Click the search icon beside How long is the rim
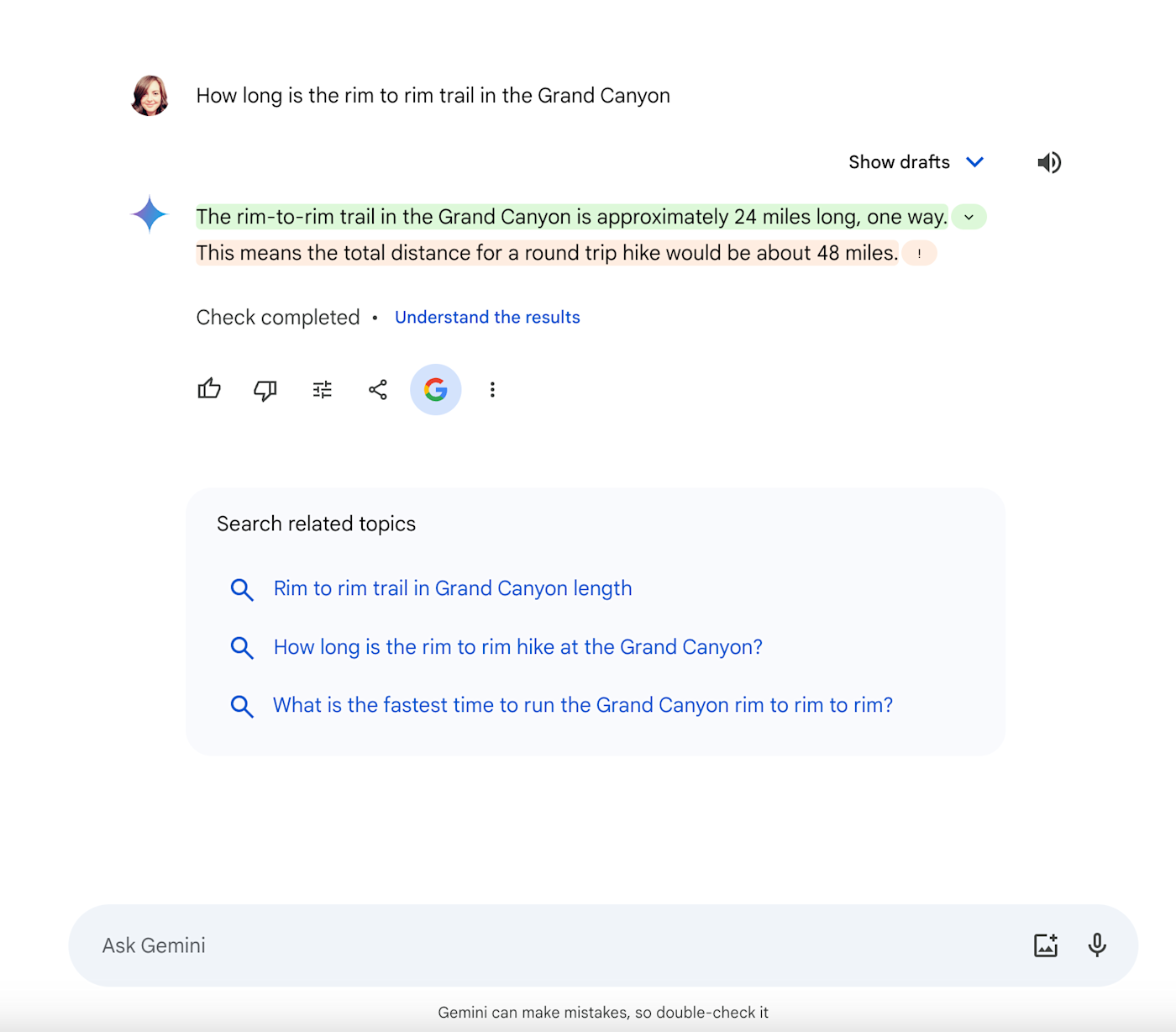Image resolution: width=1176 pixels, height=1032 pixels. click(242, 648)
